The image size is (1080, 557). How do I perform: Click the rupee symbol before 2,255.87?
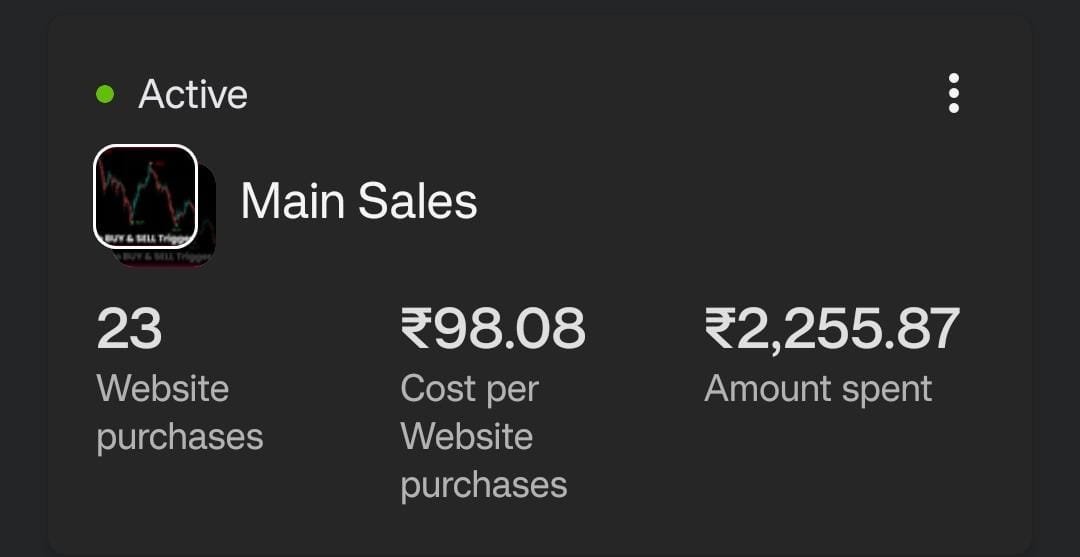[720, 329]
